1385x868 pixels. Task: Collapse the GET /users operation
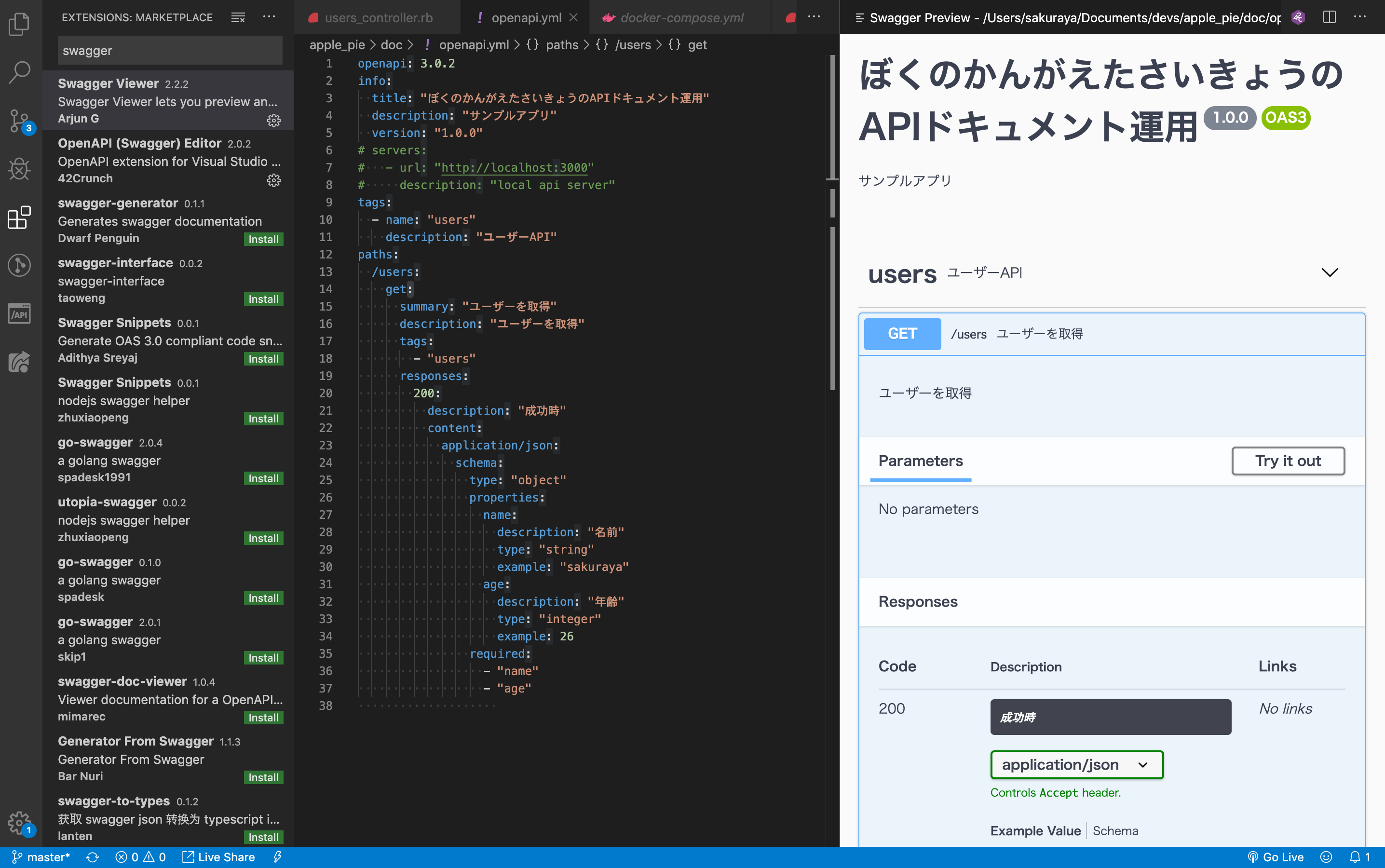point(1112,334)
